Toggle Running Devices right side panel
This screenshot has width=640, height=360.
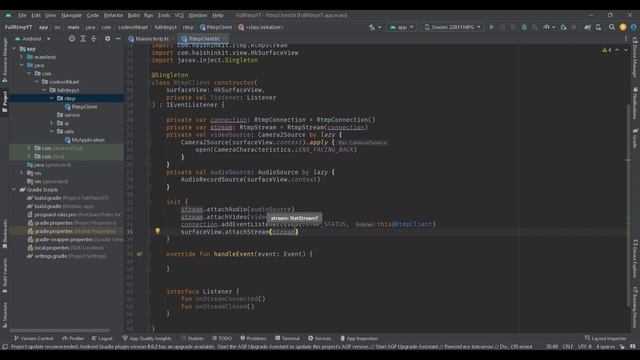coord(635,307)
